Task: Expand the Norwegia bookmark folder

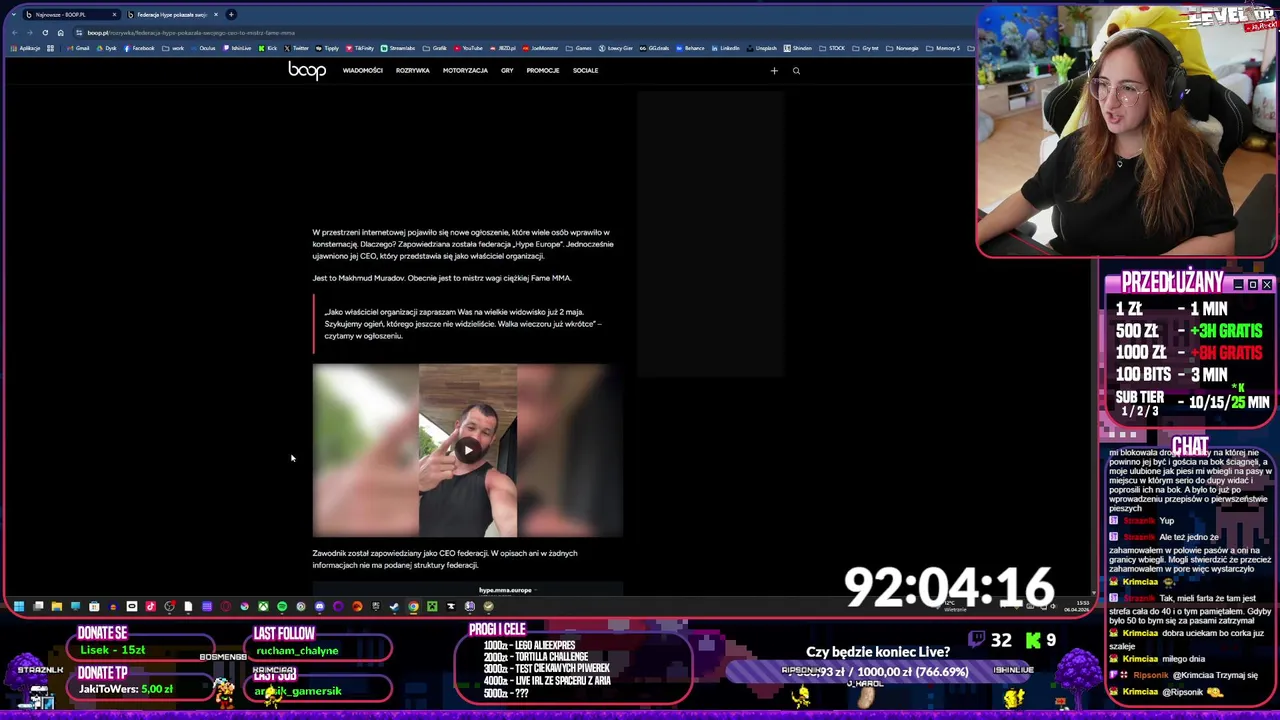Action: coord(901,48)
